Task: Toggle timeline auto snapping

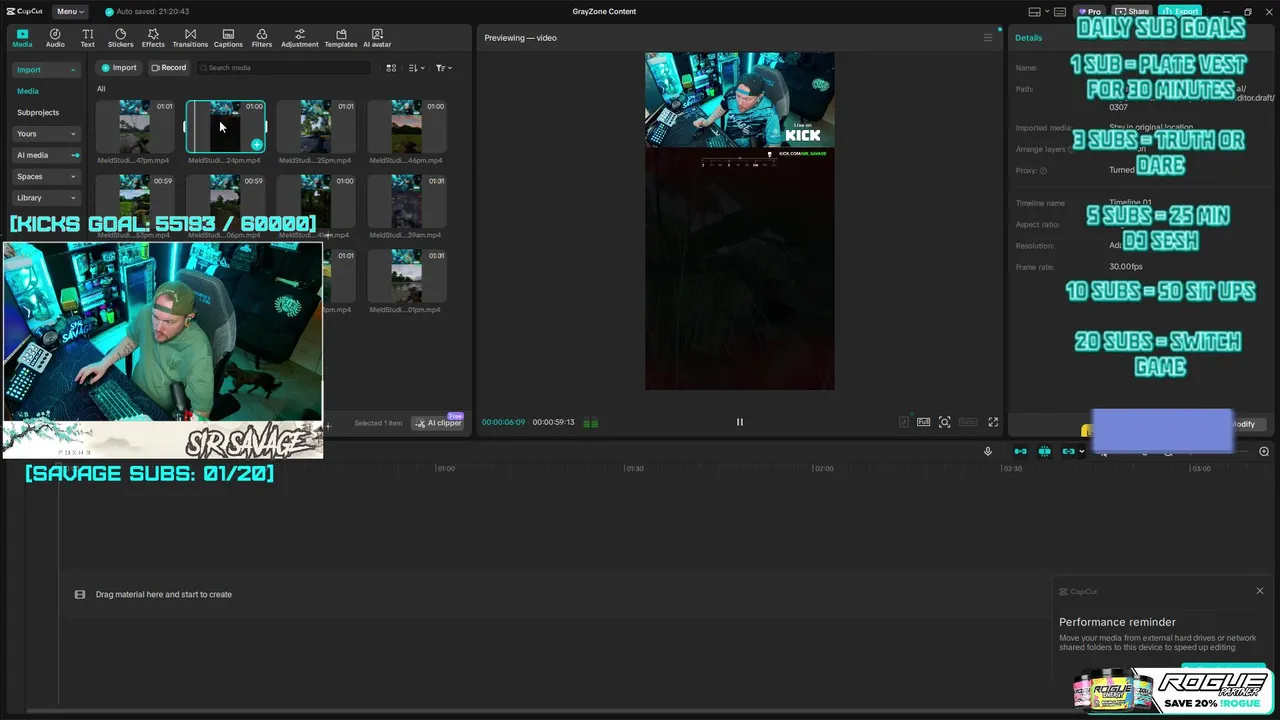Action: pos(1044,452)
